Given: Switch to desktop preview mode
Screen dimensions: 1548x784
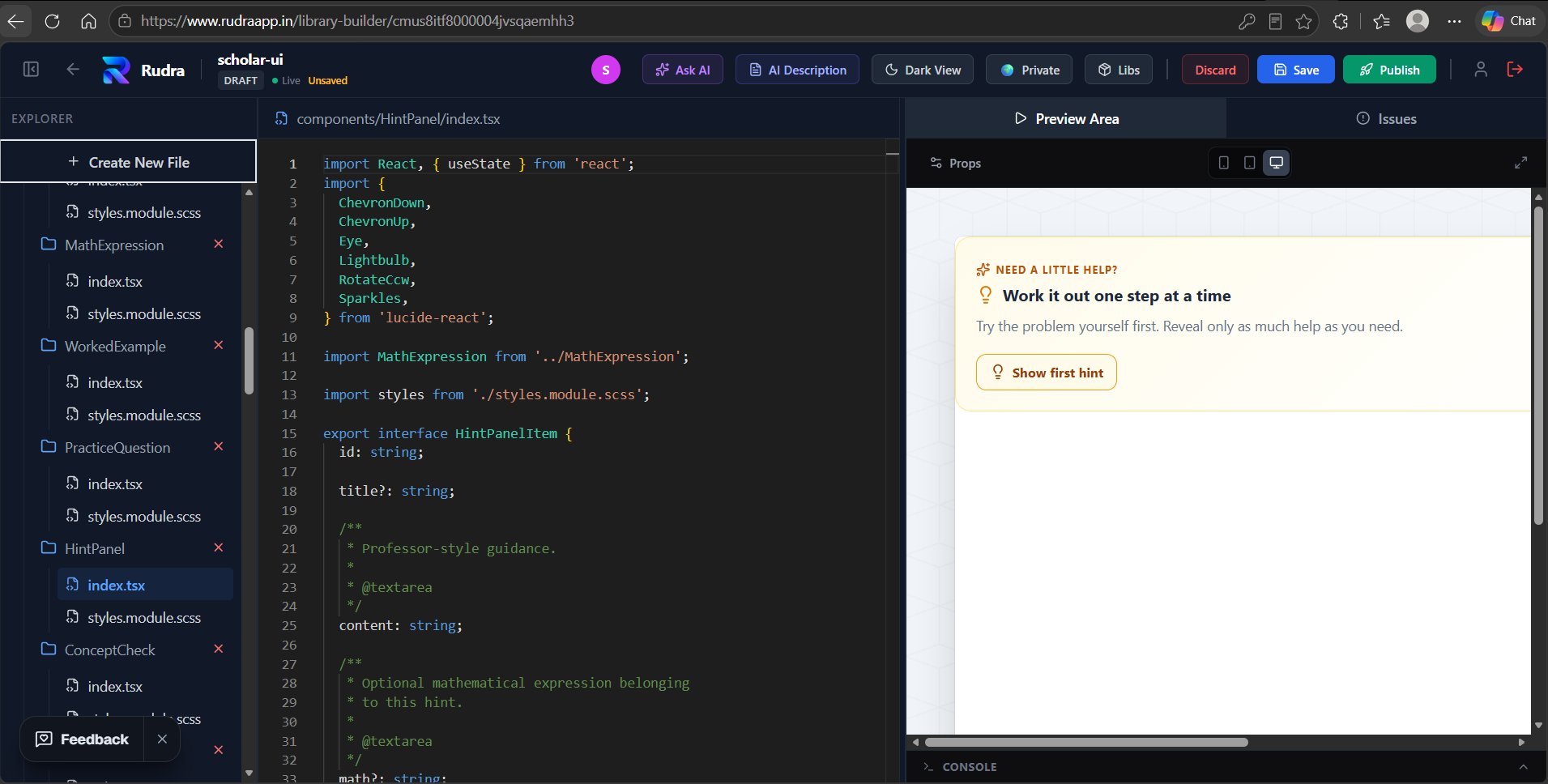Looking at the screenshot, I should [x=1276, y=163].
